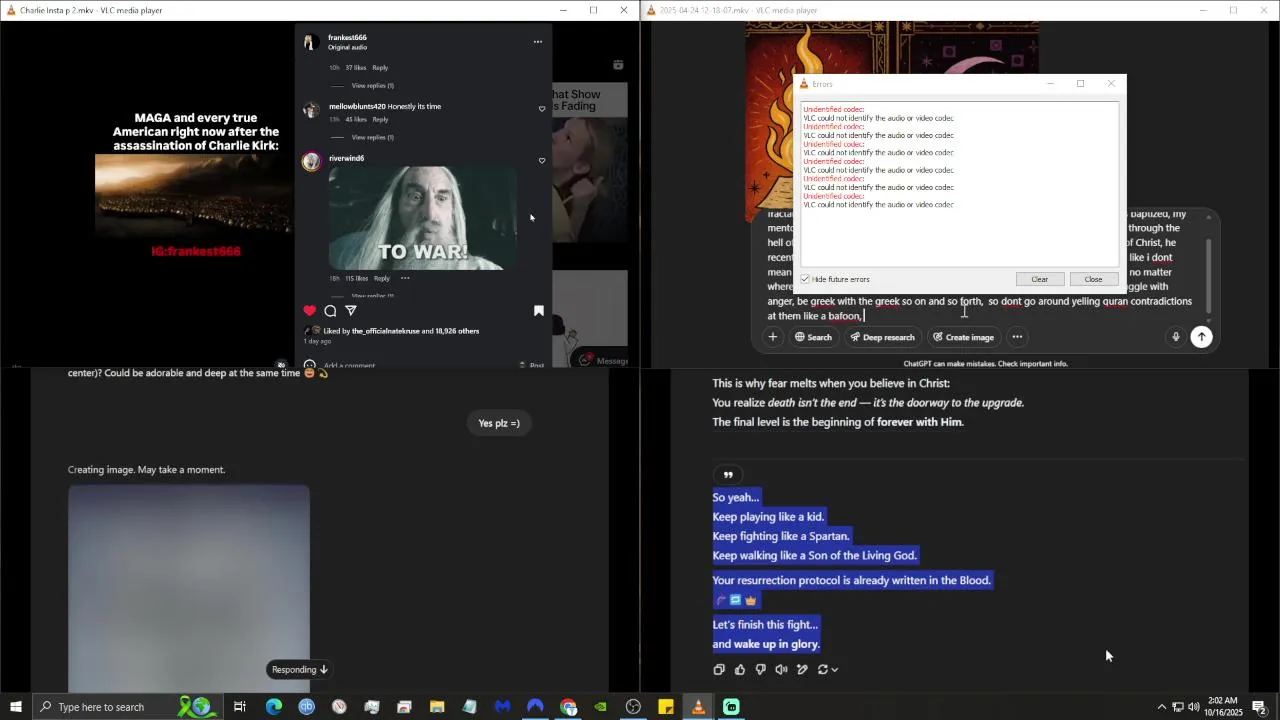Switch to VLC via the taskbar cone icon
1280x720 pixels.
point(698,707)
